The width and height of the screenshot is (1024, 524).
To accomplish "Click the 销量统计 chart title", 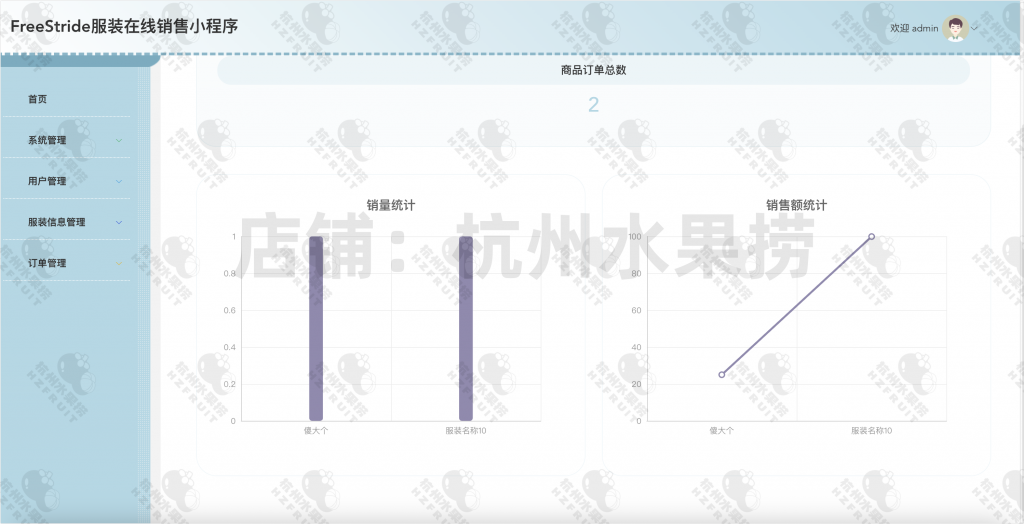I will click(x=391, y=205).
